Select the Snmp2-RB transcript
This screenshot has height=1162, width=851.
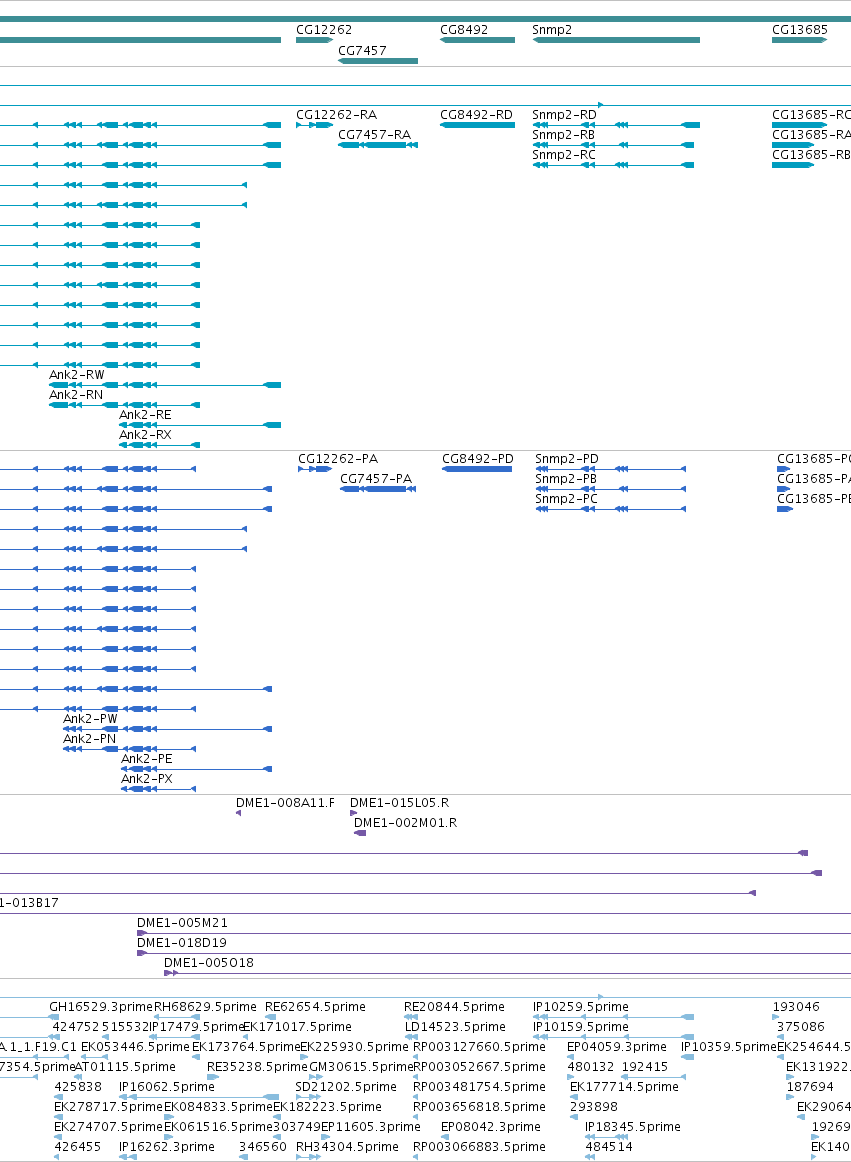pyautogui.click(x=613, y=145)
